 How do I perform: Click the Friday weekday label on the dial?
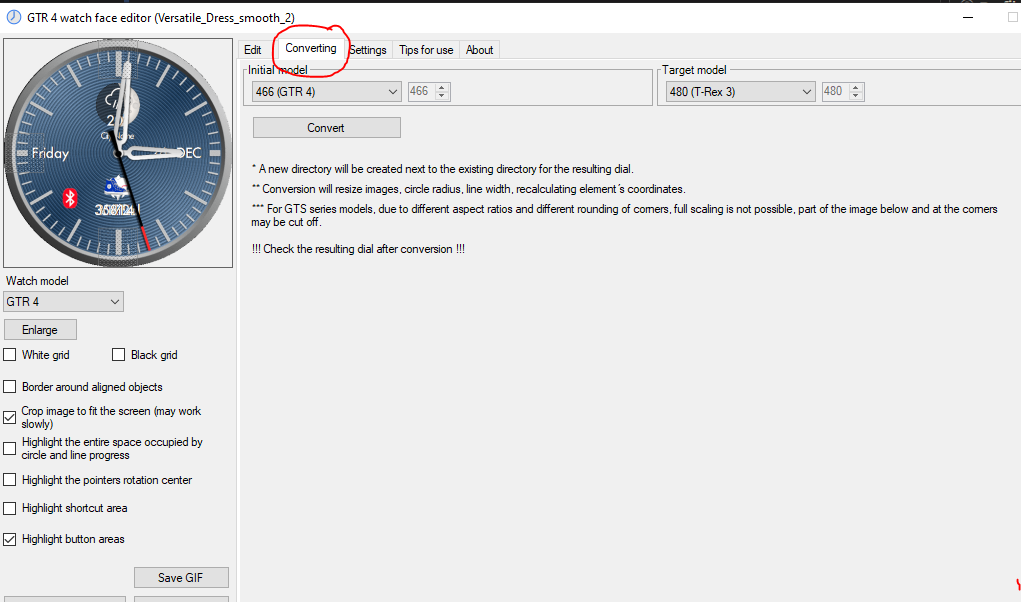50,154
